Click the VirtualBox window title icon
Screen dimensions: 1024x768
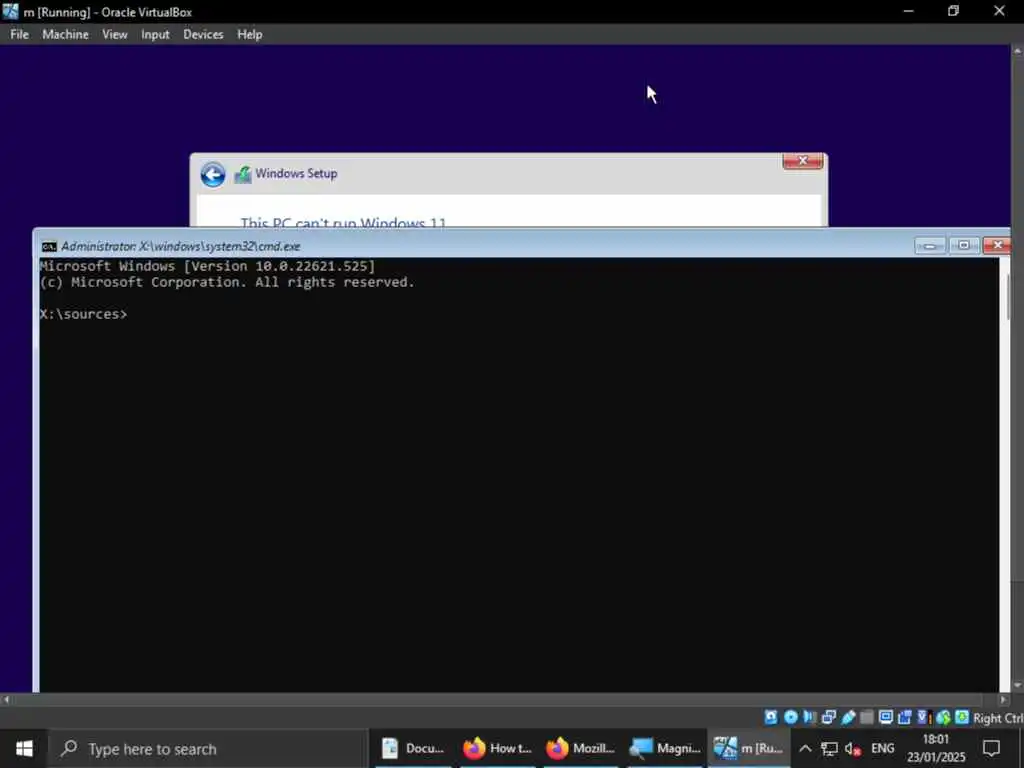[10, 11]
